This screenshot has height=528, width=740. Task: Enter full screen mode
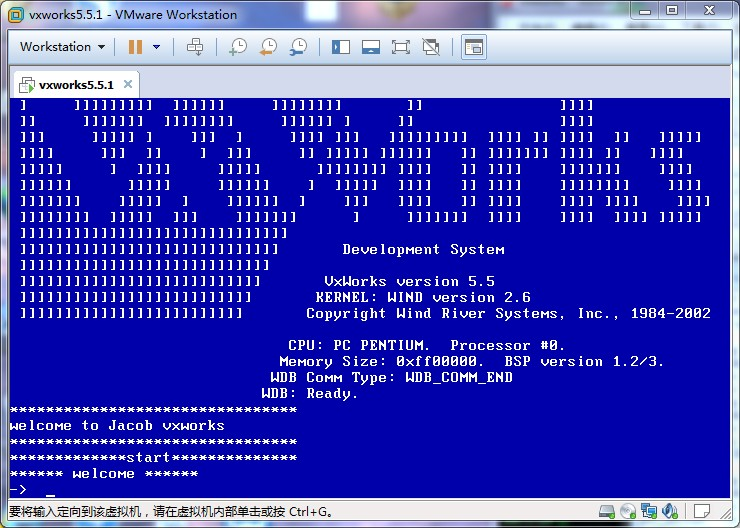point(401,47)
